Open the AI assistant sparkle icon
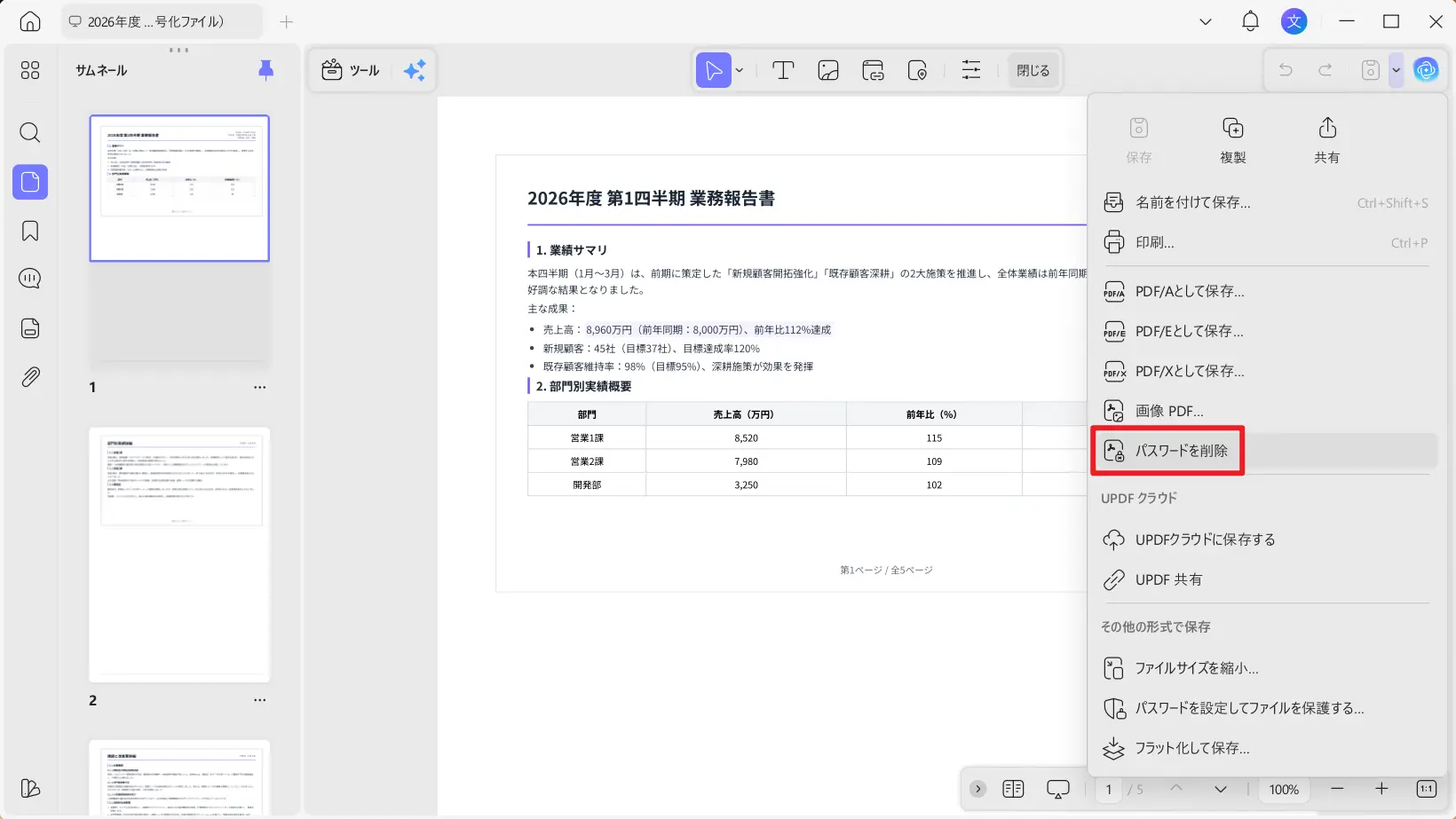 coord(414,70)
